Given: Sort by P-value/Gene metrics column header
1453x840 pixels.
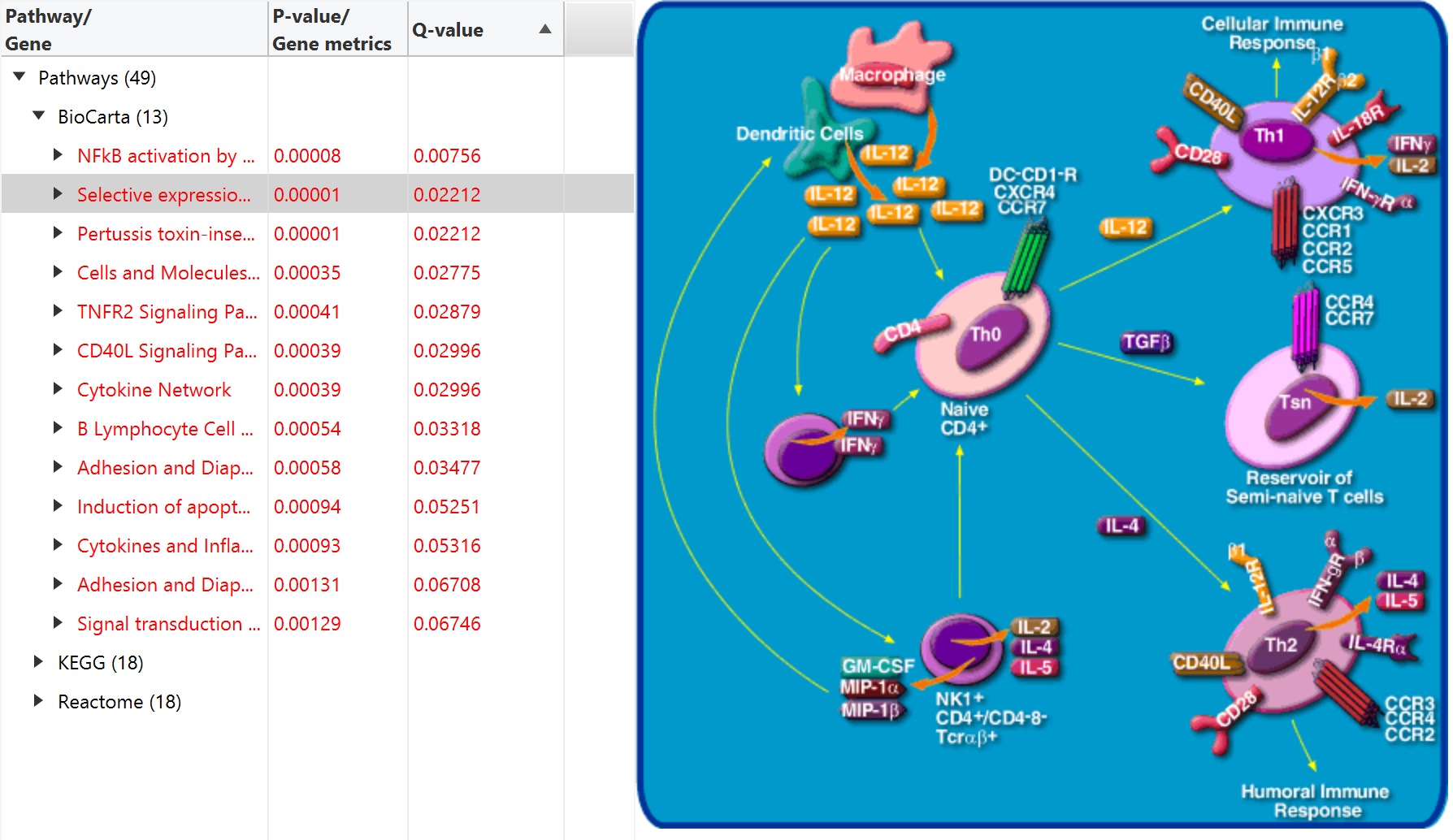Looking at the screenshot, I should point(337,29).
